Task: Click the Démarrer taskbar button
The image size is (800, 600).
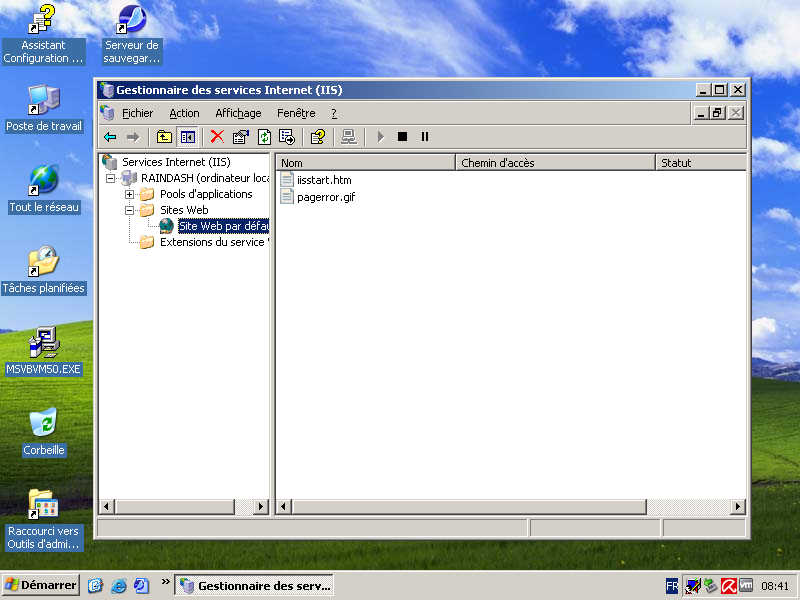Action: [x=40, y=584]
